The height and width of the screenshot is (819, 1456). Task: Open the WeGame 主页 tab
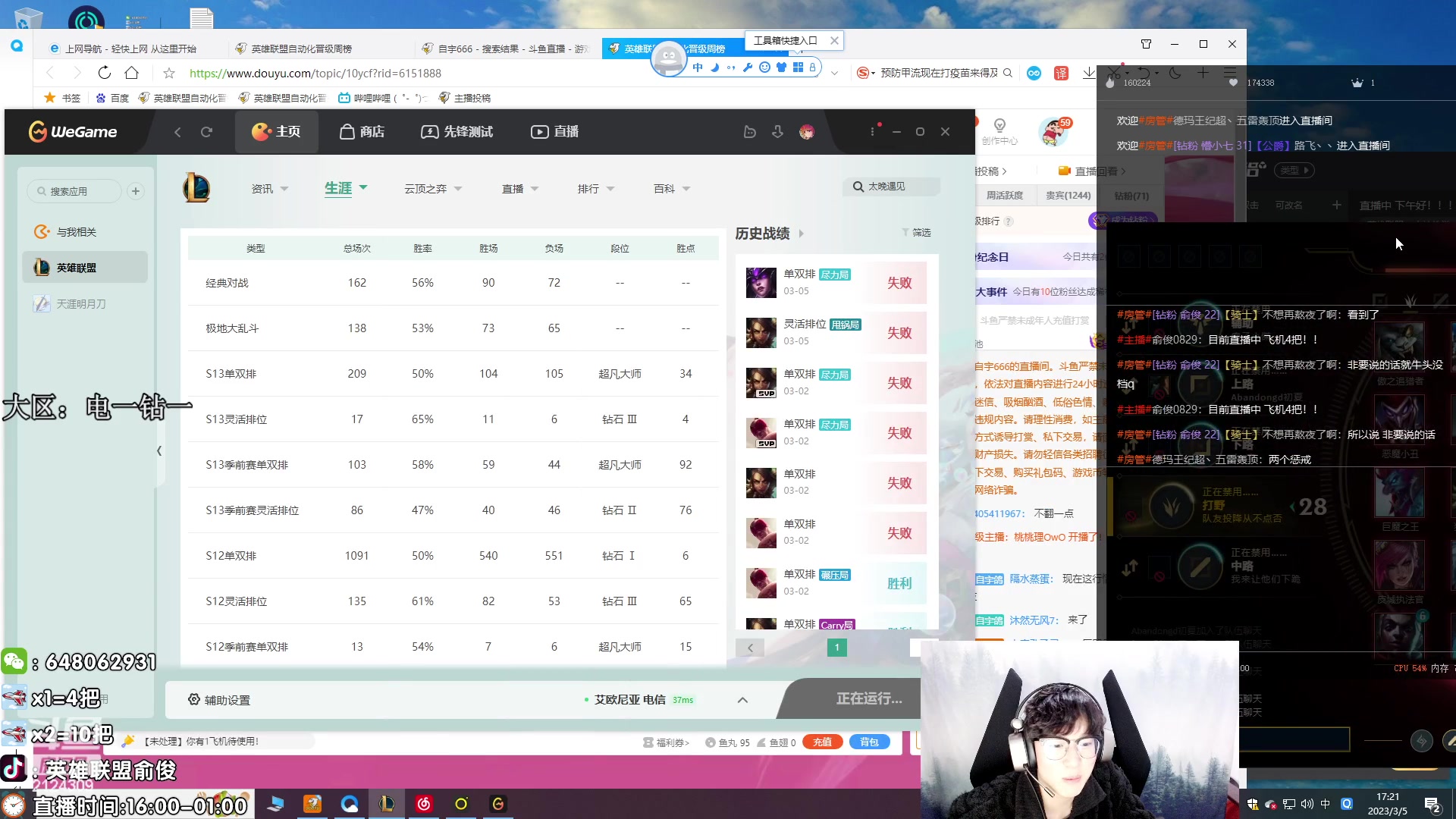click(276, 132)
